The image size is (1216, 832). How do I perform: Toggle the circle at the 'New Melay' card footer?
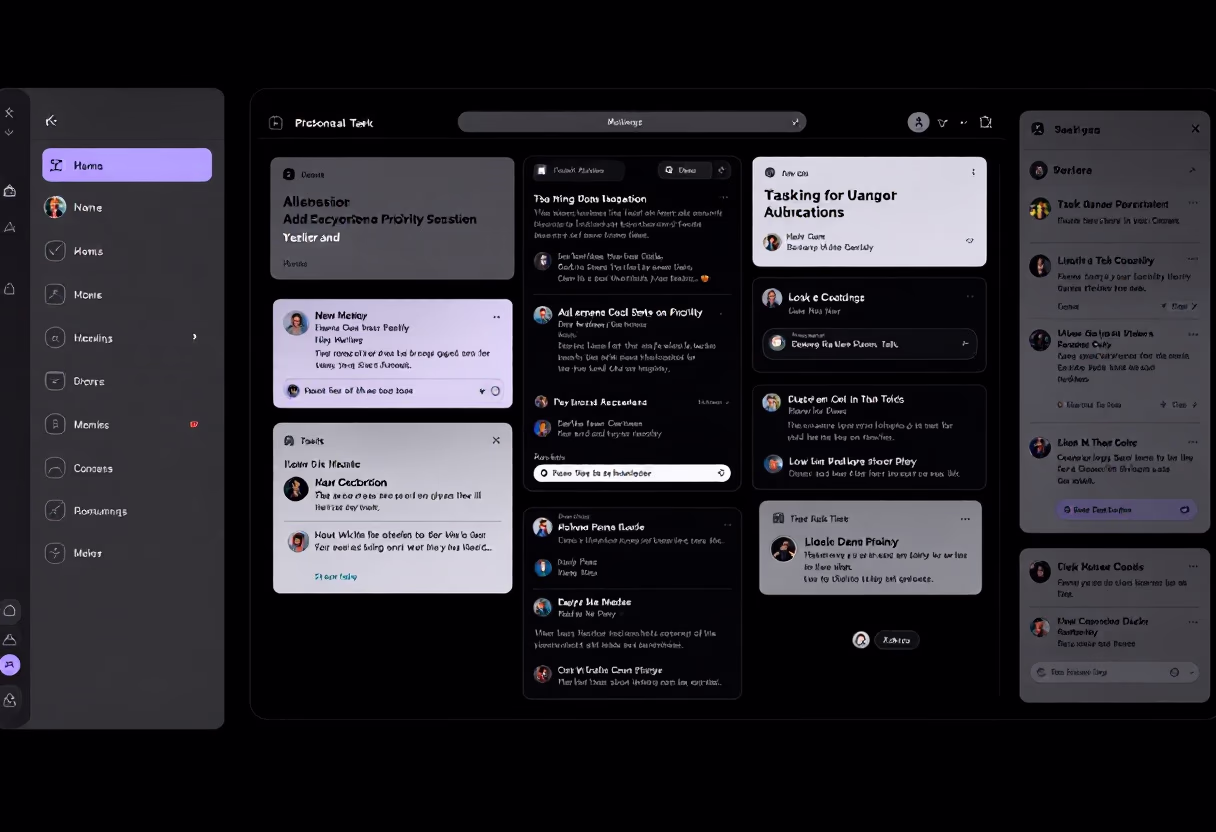495,391
